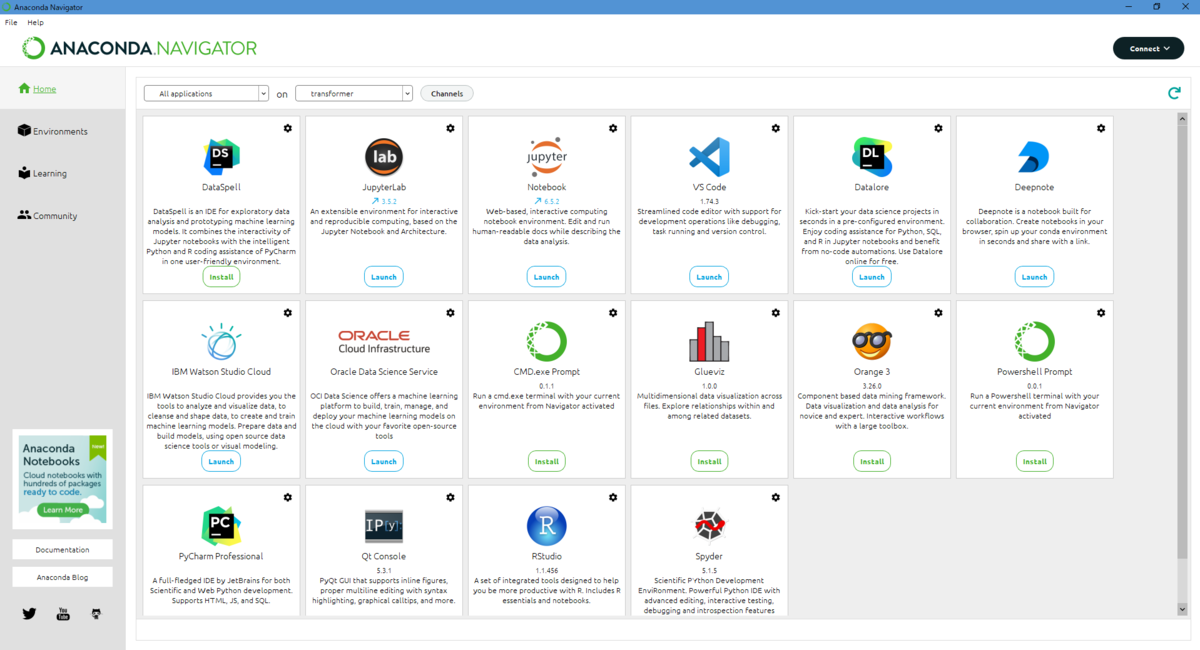Open the File menu
Image resolution: width=1200 pixels, height=650 pixels.
click(11, 22)
